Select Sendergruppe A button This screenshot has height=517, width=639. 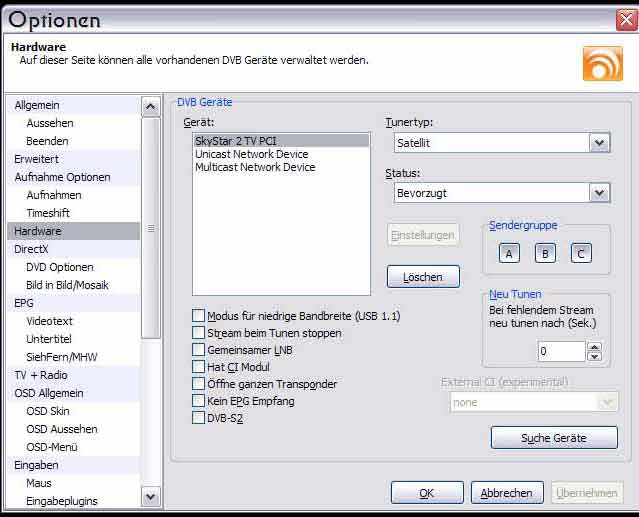pyautogui.click(x=508, y=253)
